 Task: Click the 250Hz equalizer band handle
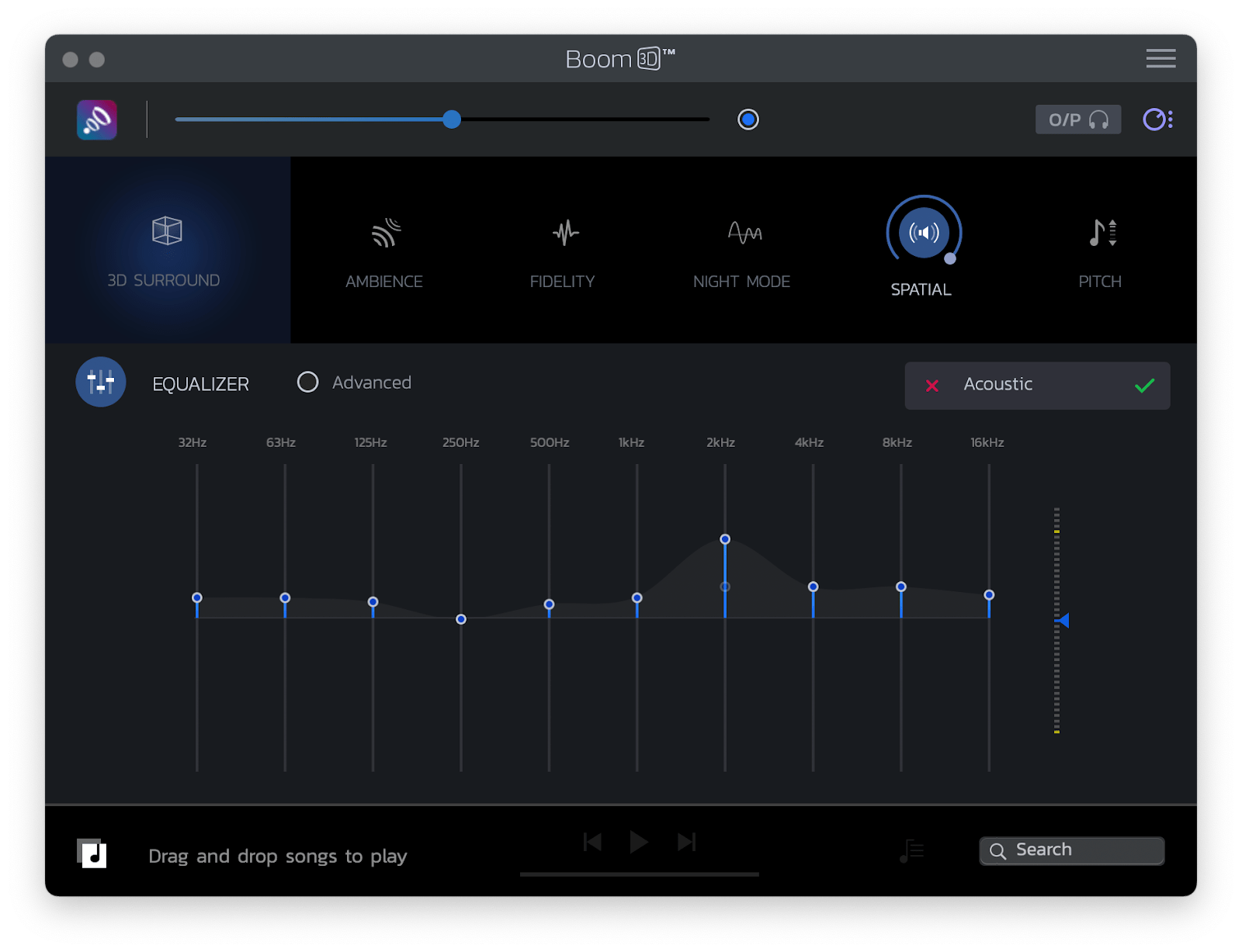(461, 619)
